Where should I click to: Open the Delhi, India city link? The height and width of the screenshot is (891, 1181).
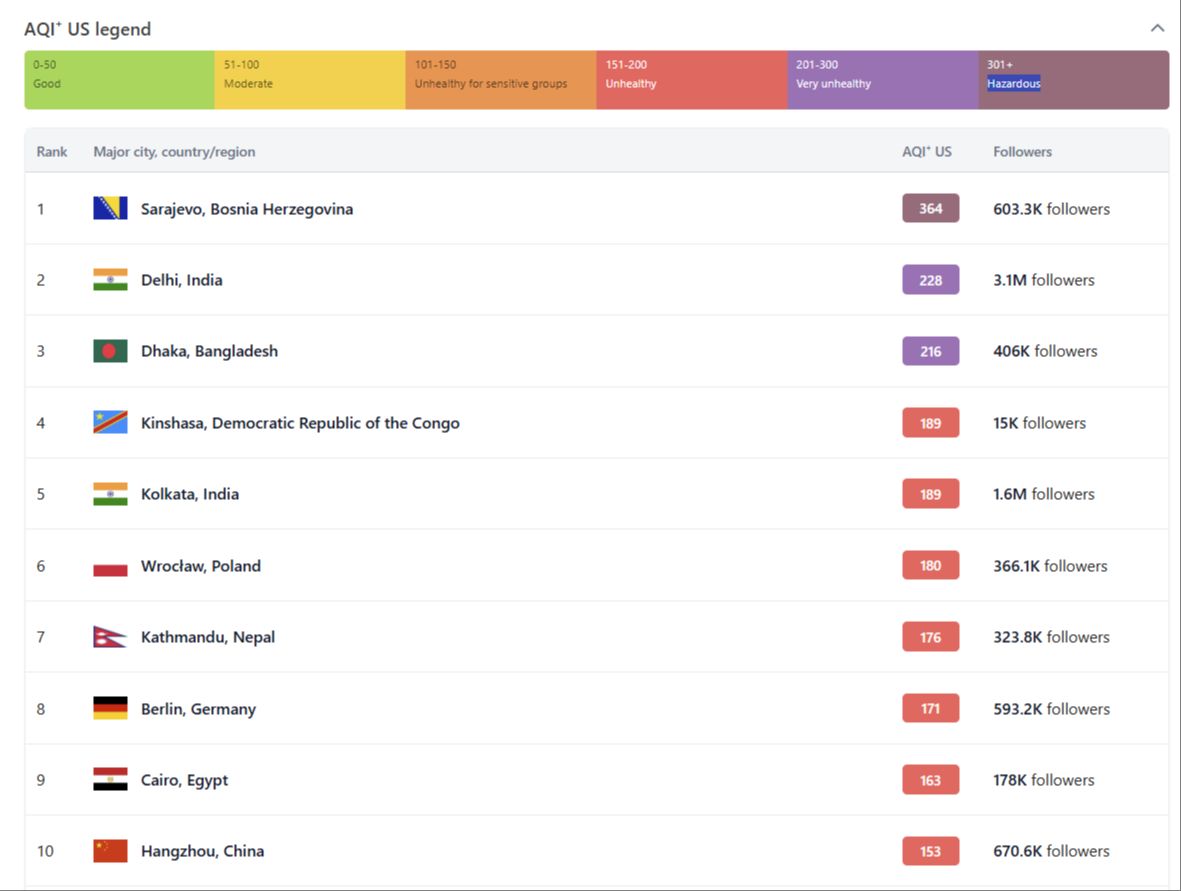181,280
